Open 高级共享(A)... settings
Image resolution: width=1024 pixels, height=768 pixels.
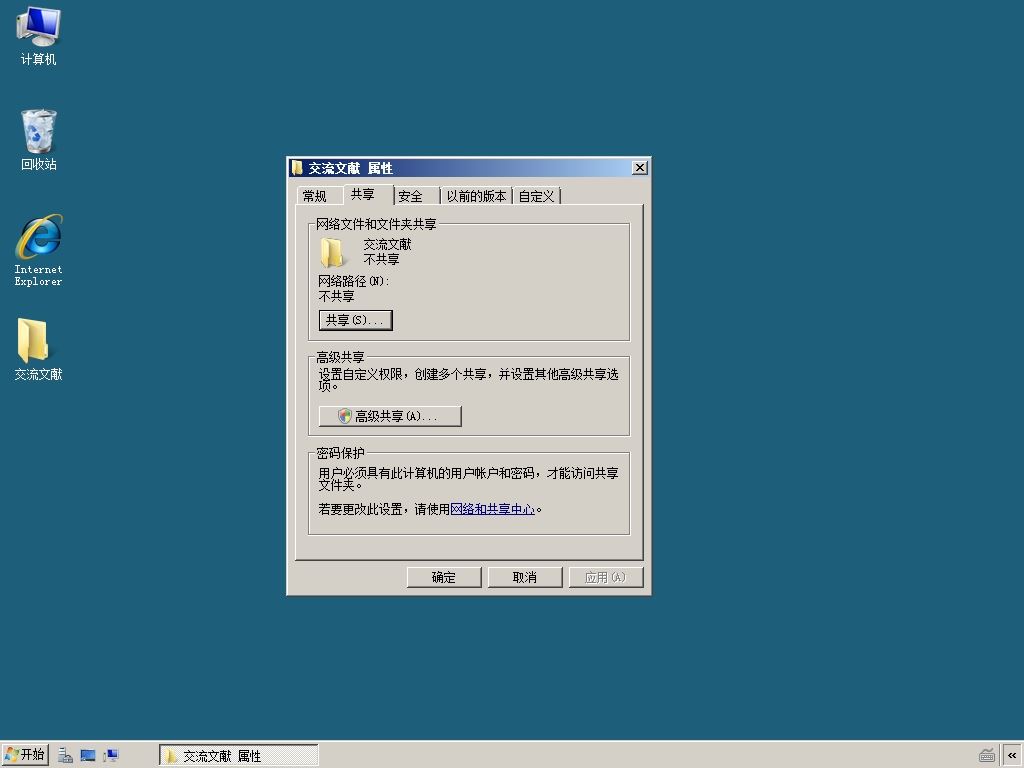(x=390, y=416)
